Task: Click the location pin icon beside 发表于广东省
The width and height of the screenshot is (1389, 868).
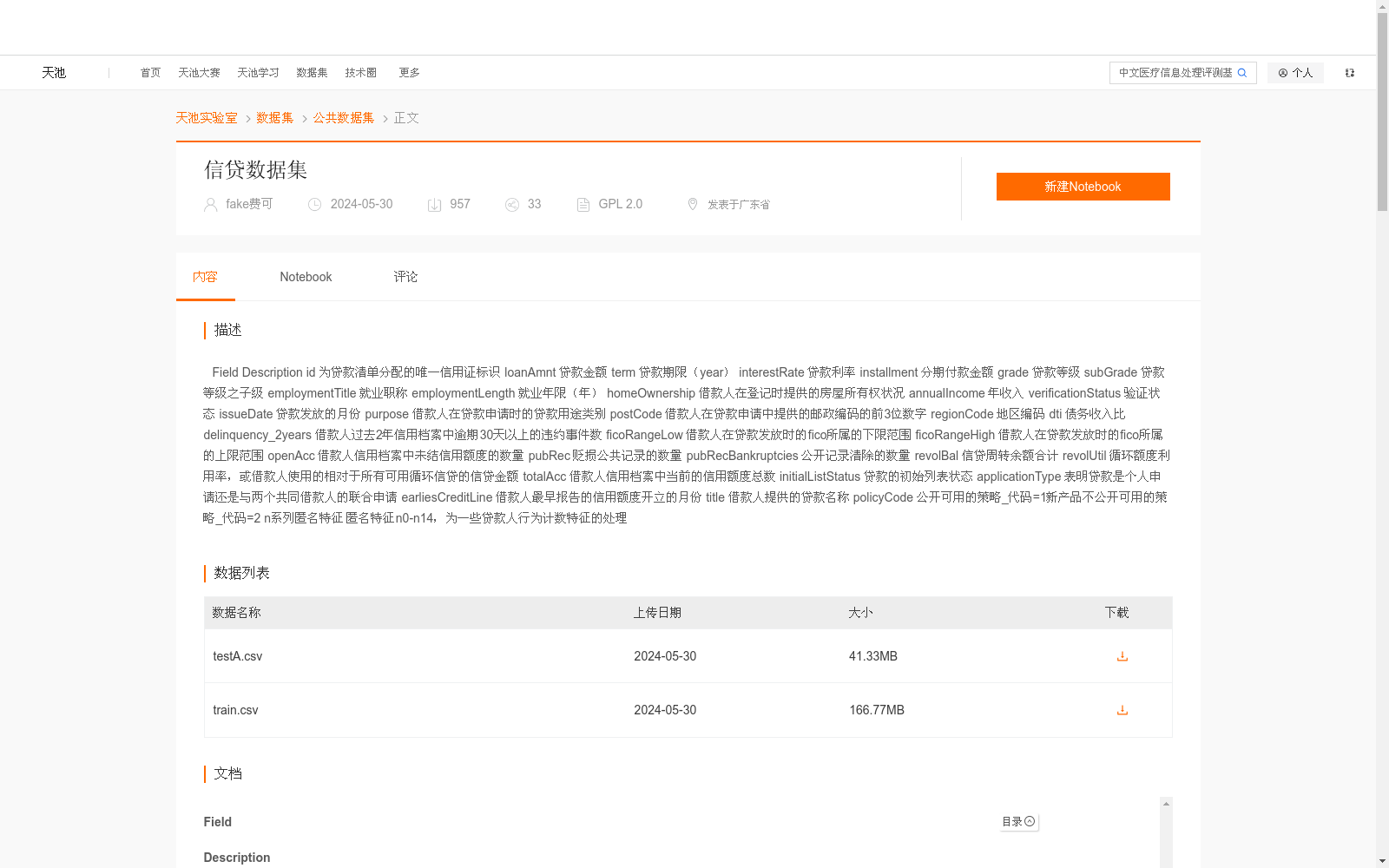Action: [693, 204]
